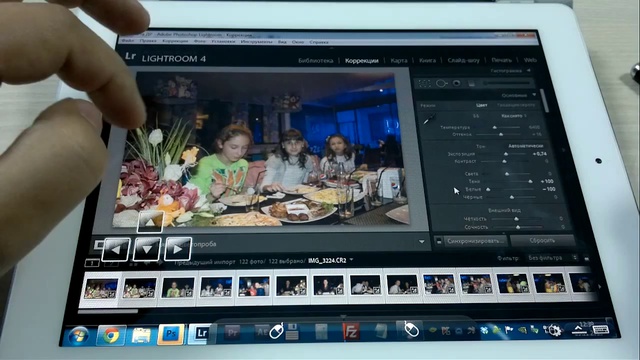640x360 pixels.
Task: Select the red eye correction tool
Action: 457,83
